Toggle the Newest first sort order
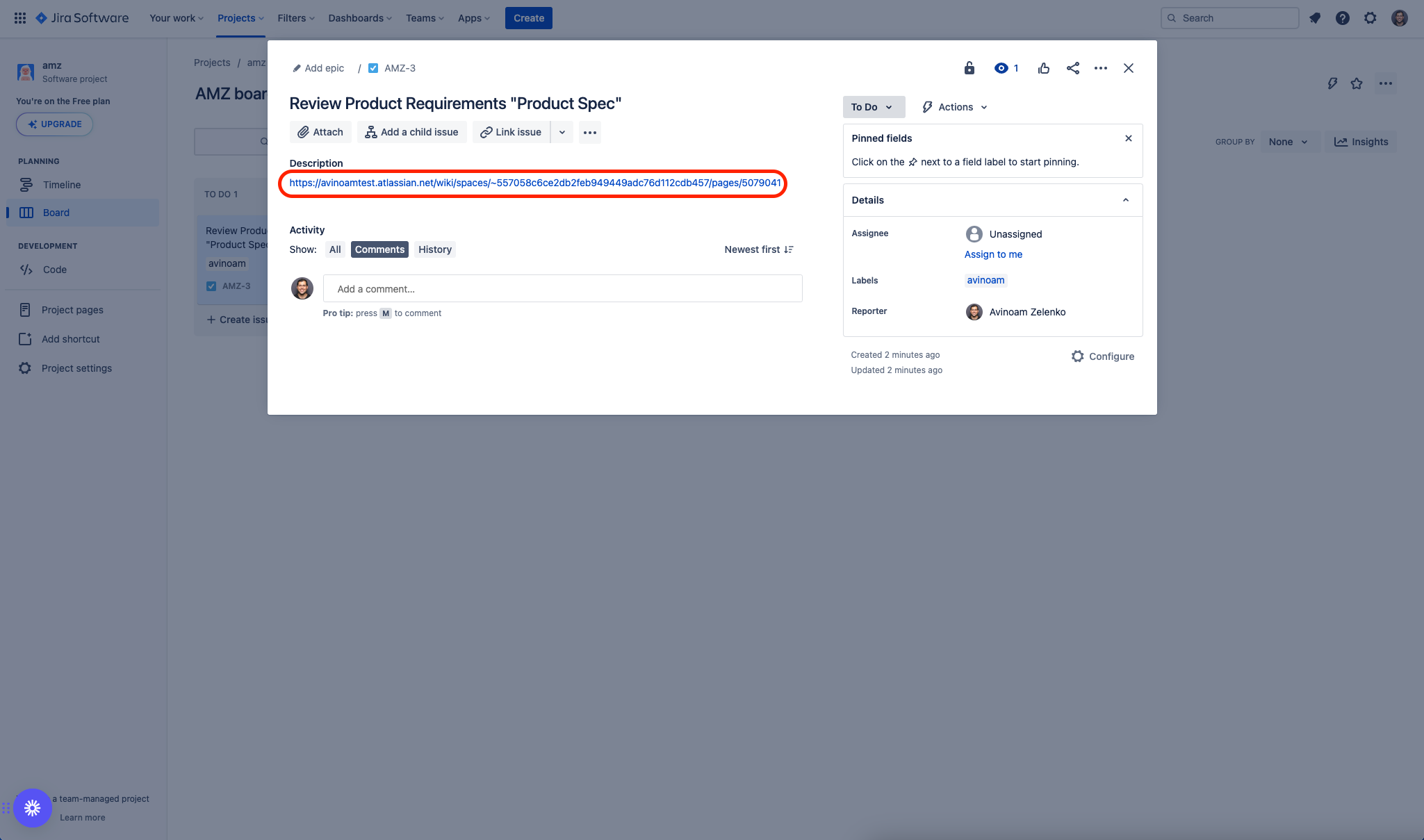Image resolution: width=1424 pixels, height=840 pixels. point(758,249)
